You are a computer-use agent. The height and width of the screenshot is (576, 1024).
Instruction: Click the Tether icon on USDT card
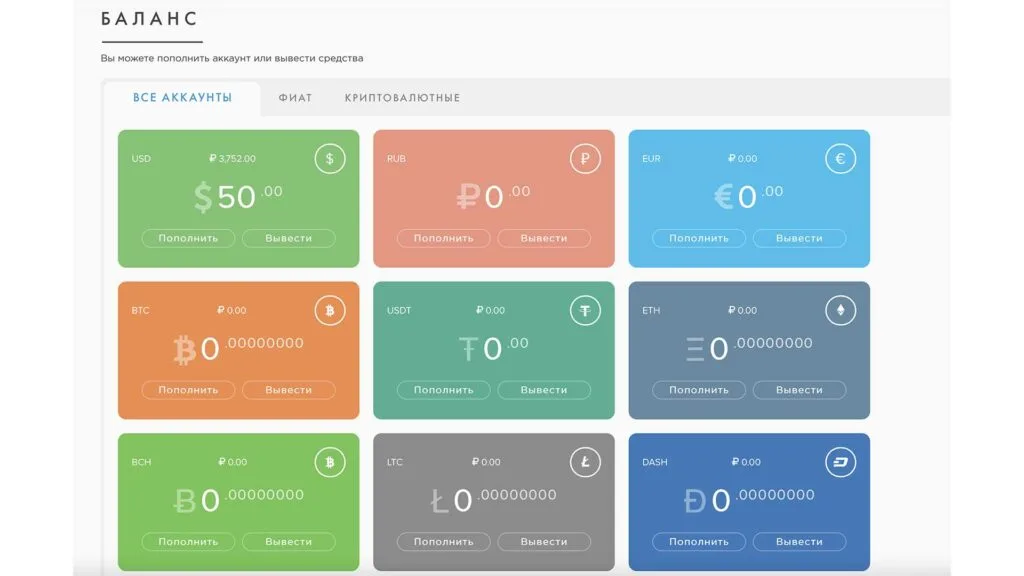585,311
